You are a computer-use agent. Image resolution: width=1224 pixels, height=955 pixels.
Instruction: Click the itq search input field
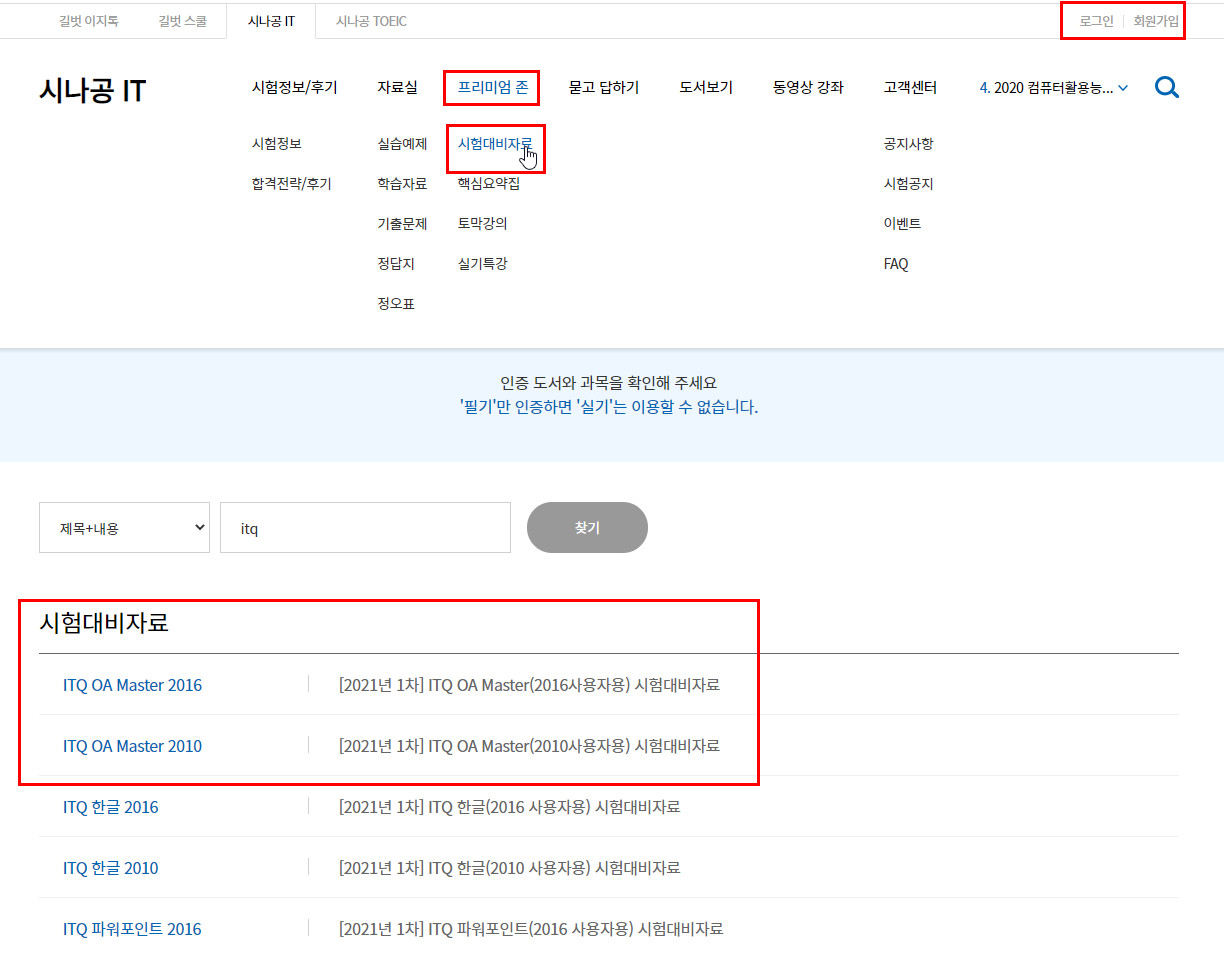click(x=365, y=527)
